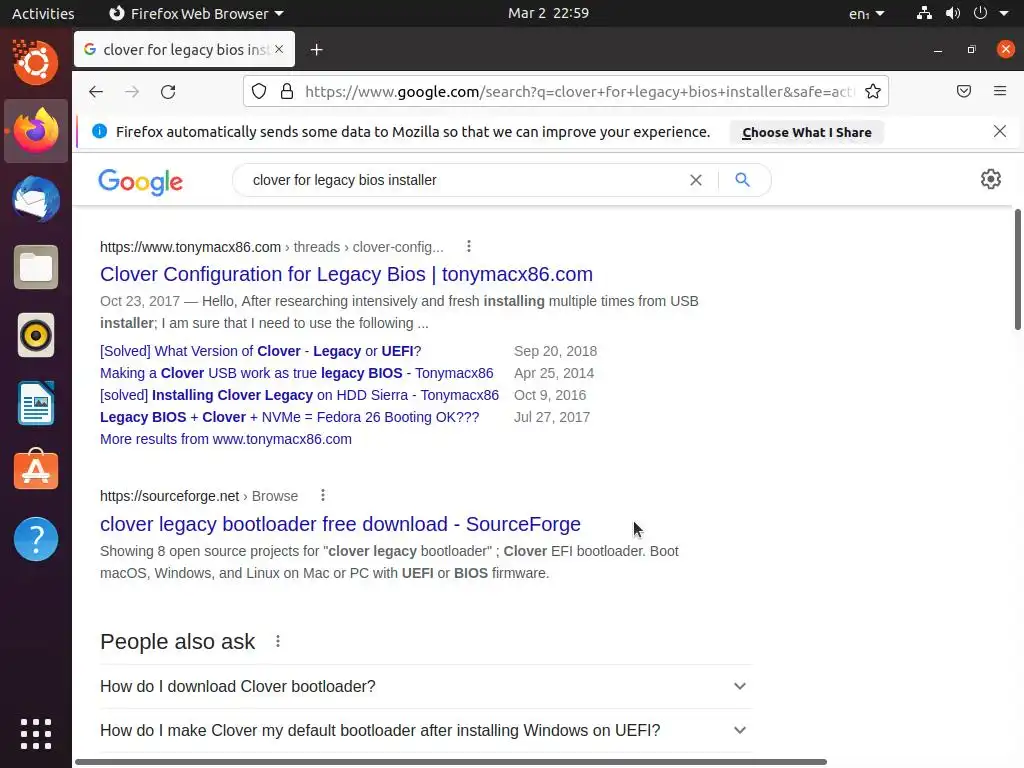1024x768 pixels.
Task: Click More results from www.tonymacx86.com
Action: click(x=226, y=439)
